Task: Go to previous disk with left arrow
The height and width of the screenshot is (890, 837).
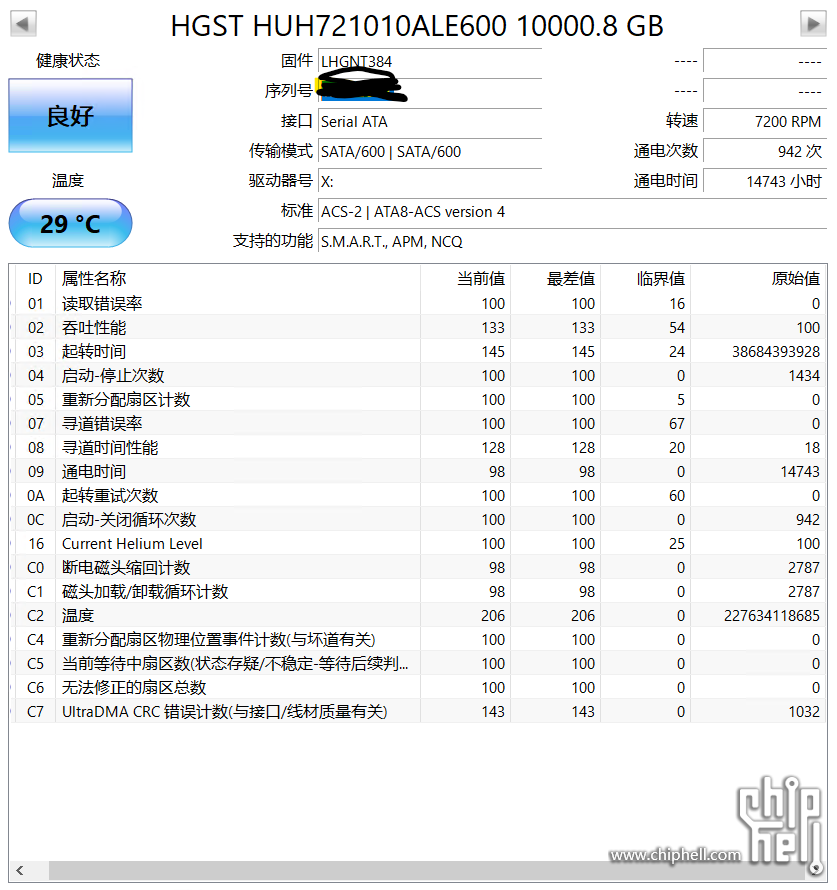Action: coord(23,24)
